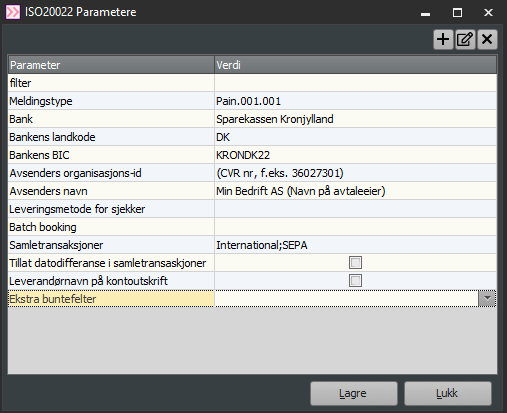Select the International;SEPA value cell
The image size is (507, 413).
click(355, 245)
